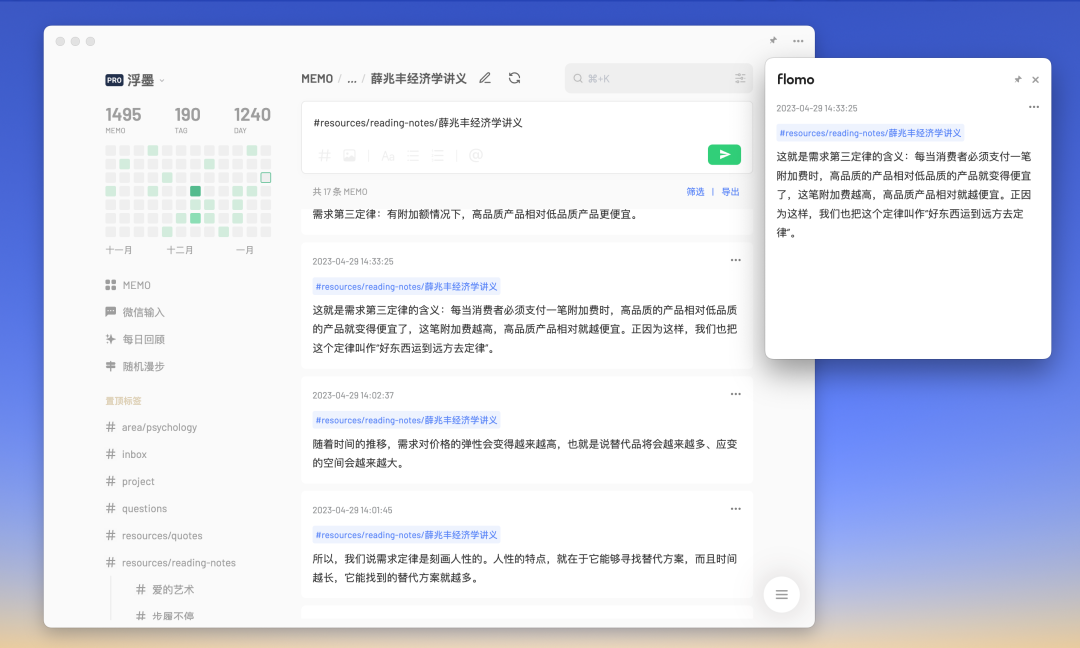The width and height of the screenshot is (1080, 648).
Task: Expand the 浮墨 account dropdown
Action: tap(162, 81)
